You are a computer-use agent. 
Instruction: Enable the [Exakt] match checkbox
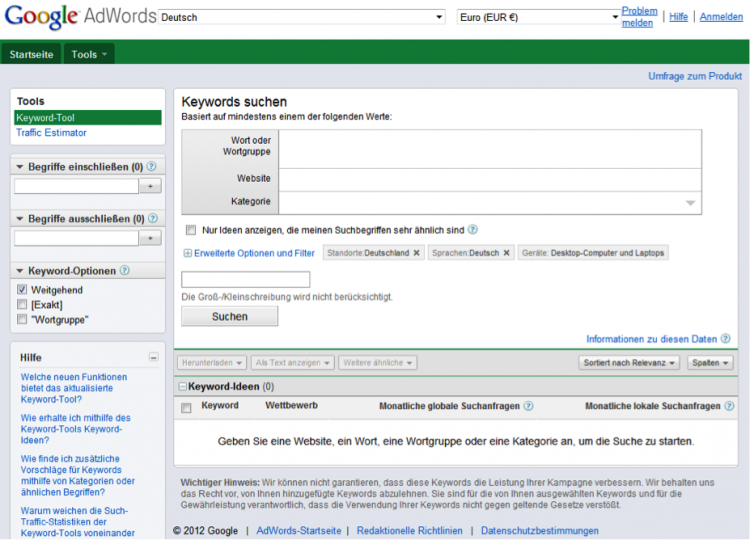click(22, 304)
